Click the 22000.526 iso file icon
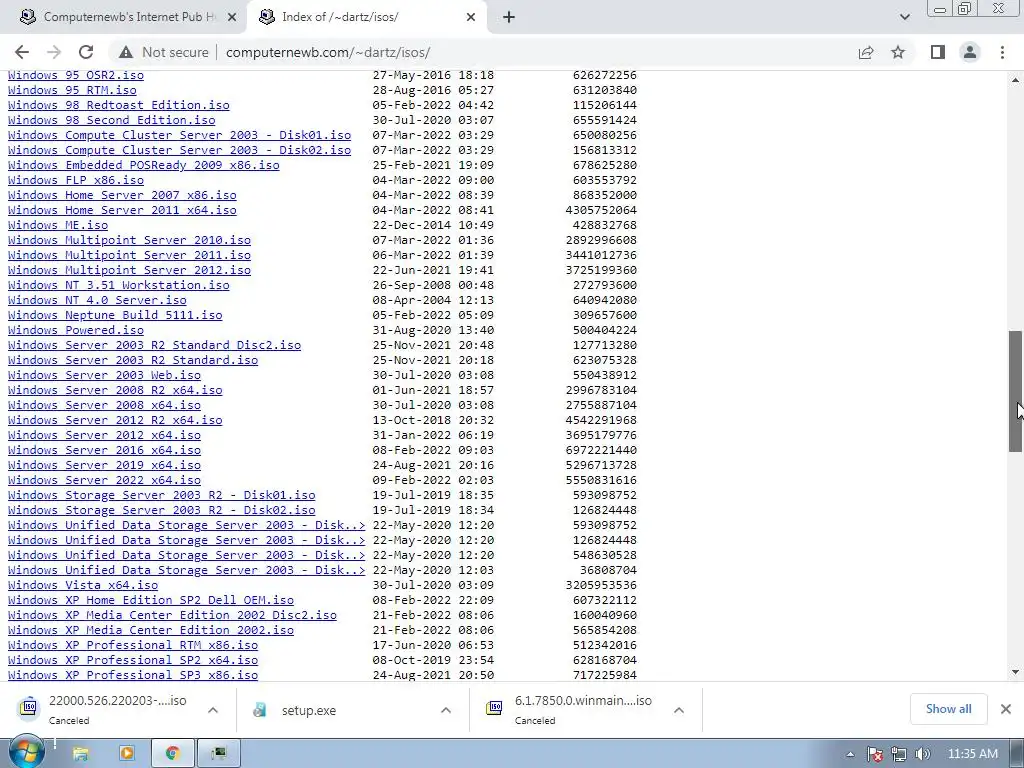1024x768 pixels. click(29, 708)
